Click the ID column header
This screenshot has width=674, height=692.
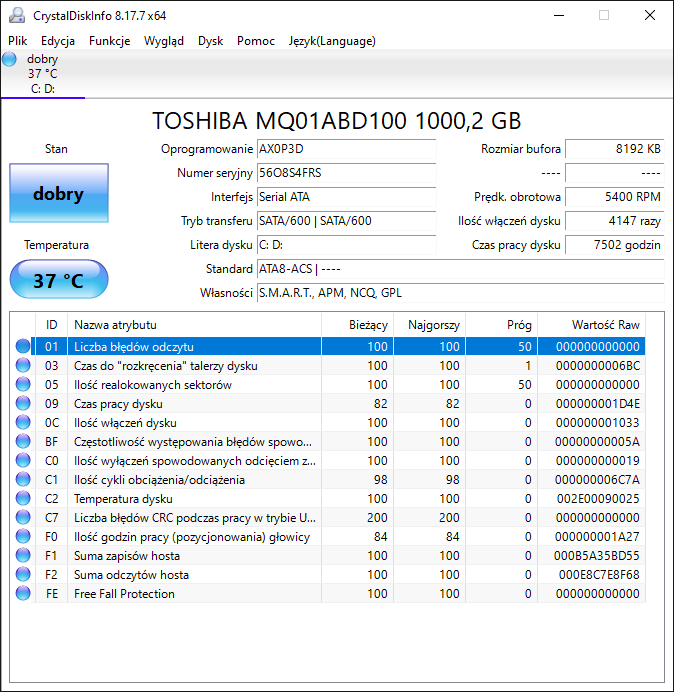tap(52, 325)
